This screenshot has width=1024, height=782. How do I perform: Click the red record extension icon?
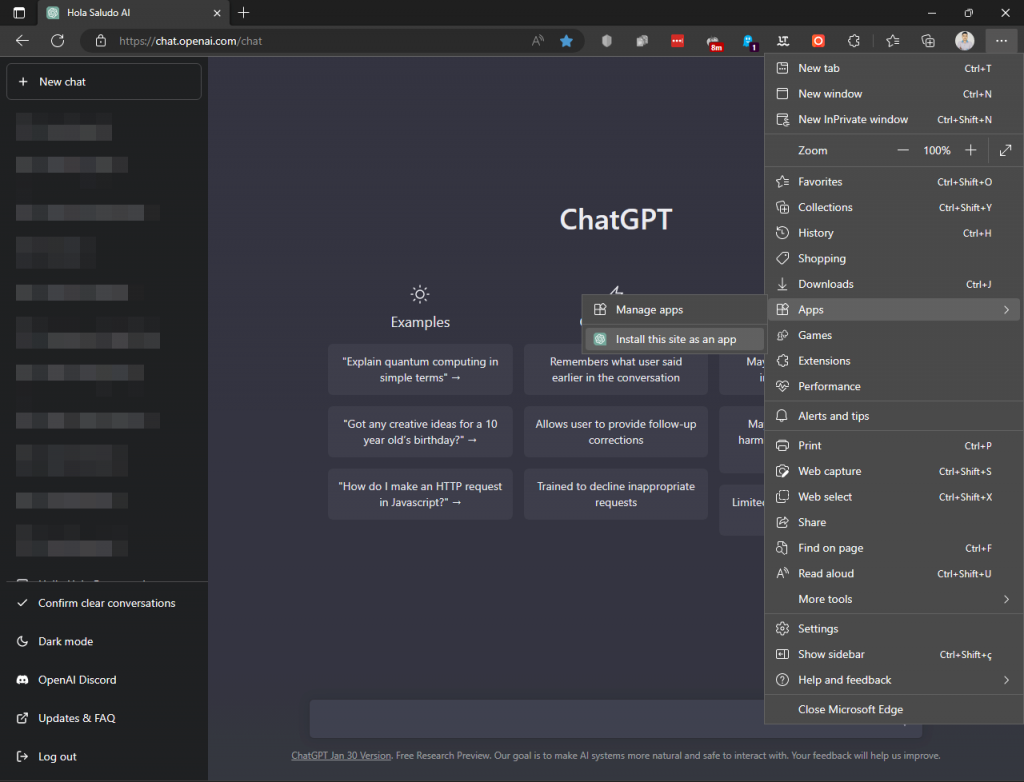pos(818,41)
